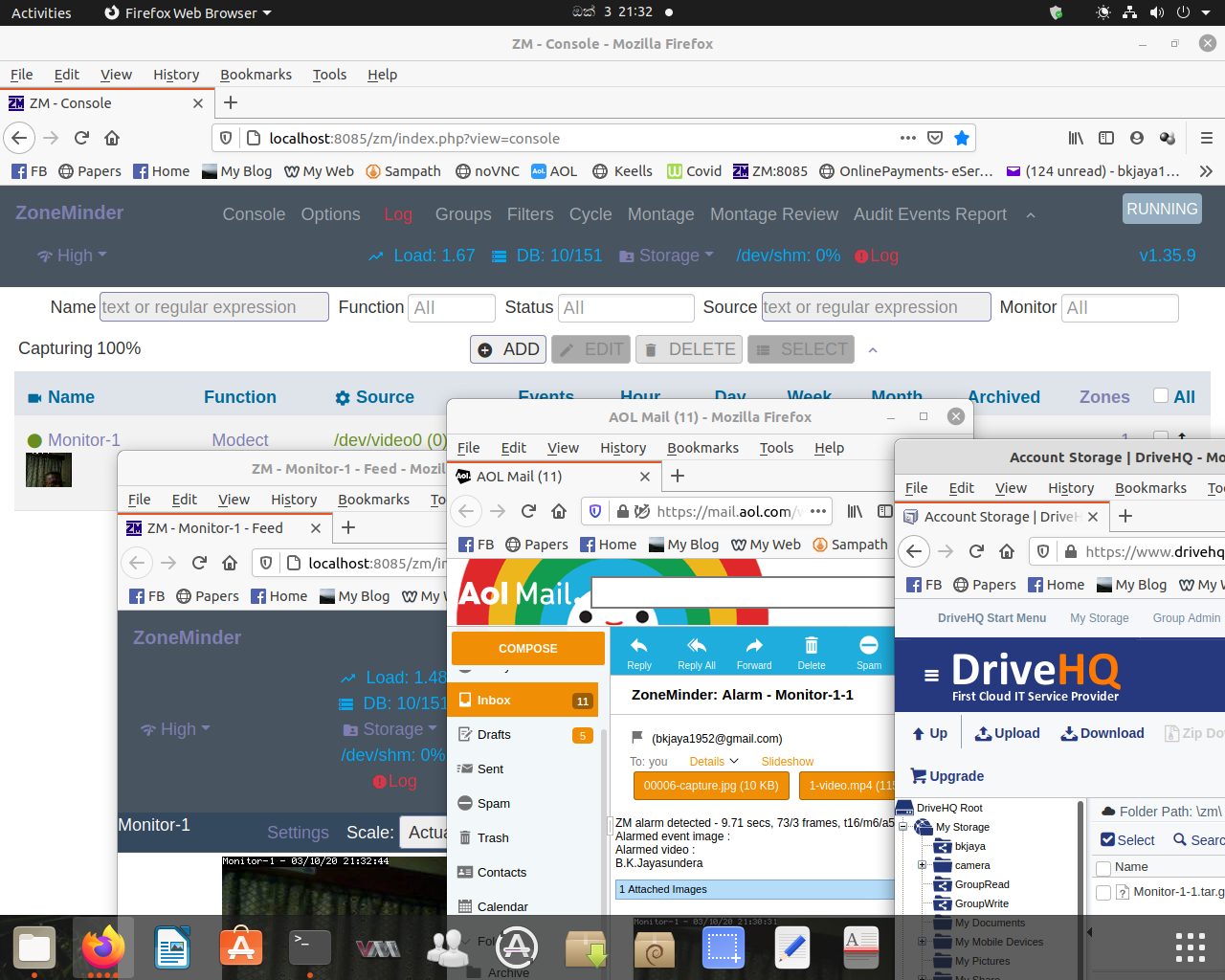Flag the ZoneMinder Alarm email

click(636, 737)
